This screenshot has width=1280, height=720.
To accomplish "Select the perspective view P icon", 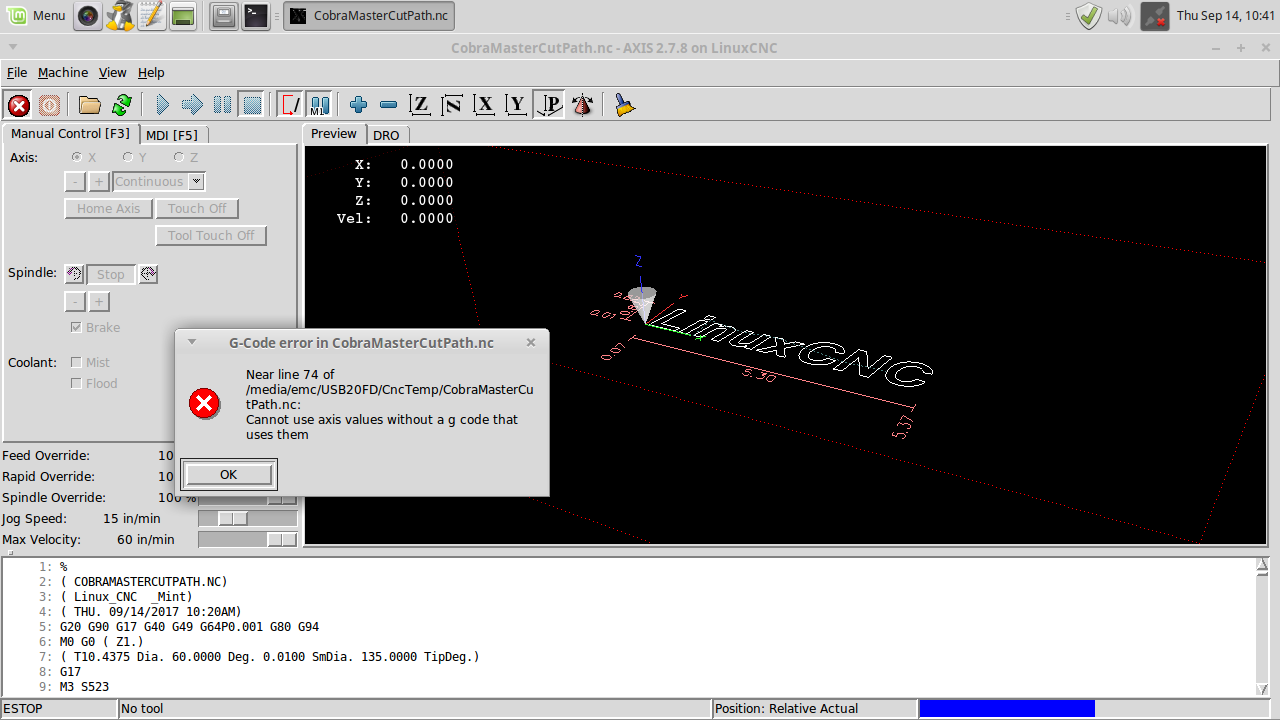I will click(x=550, y=105).
